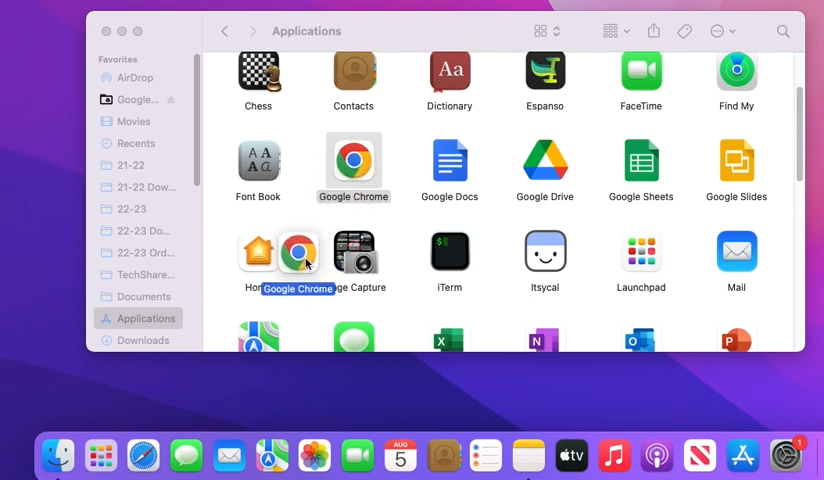
Task: Click the Finder search magnifier
Action: pyautogui.click(x=783, y=32)
